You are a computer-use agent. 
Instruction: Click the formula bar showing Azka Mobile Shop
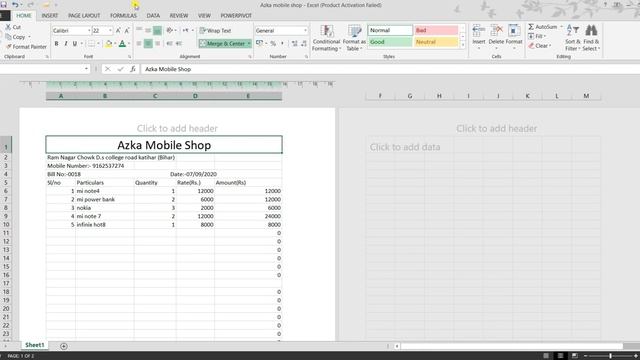pos(390,69)
